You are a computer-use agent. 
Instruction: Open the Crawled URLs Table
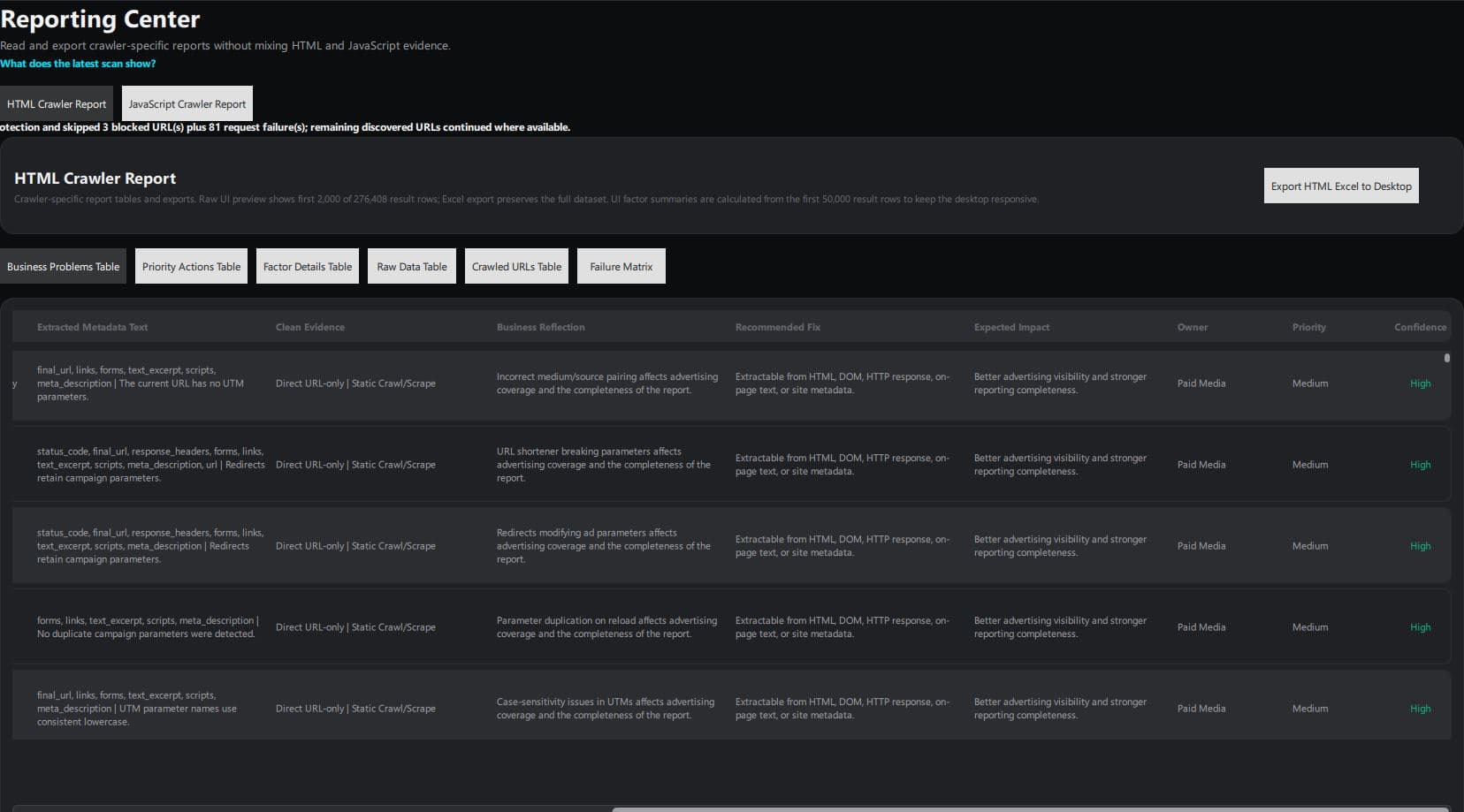(516, 266)
